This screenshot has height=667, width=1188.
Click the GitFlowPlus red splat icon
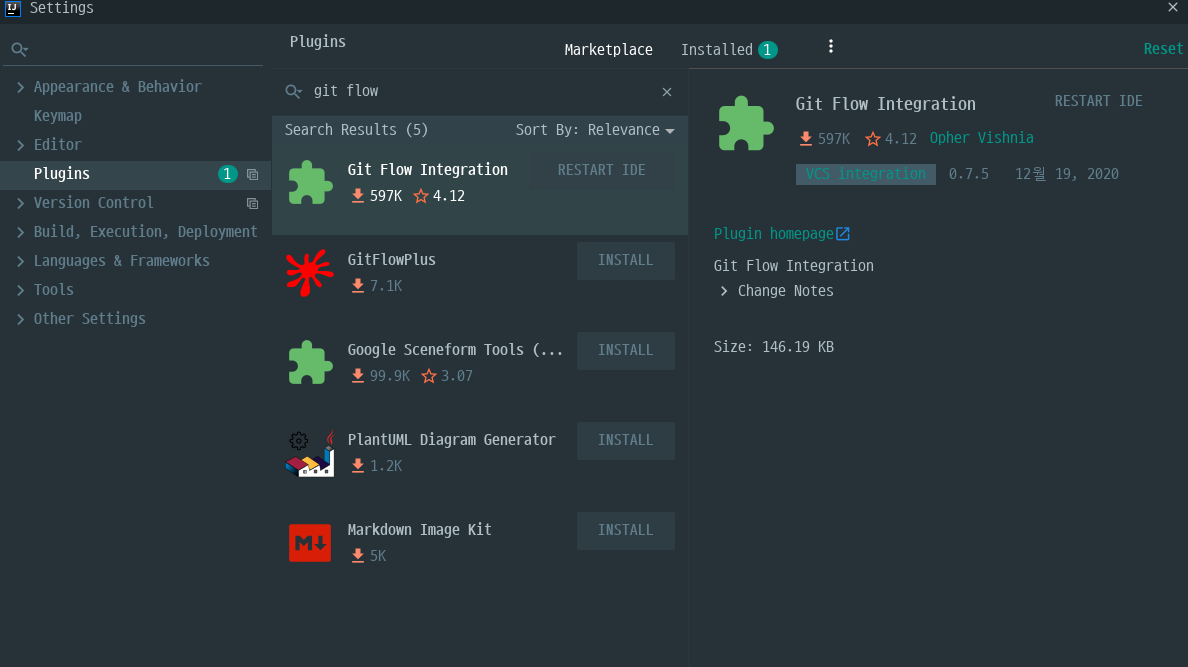tap(309, 272)
